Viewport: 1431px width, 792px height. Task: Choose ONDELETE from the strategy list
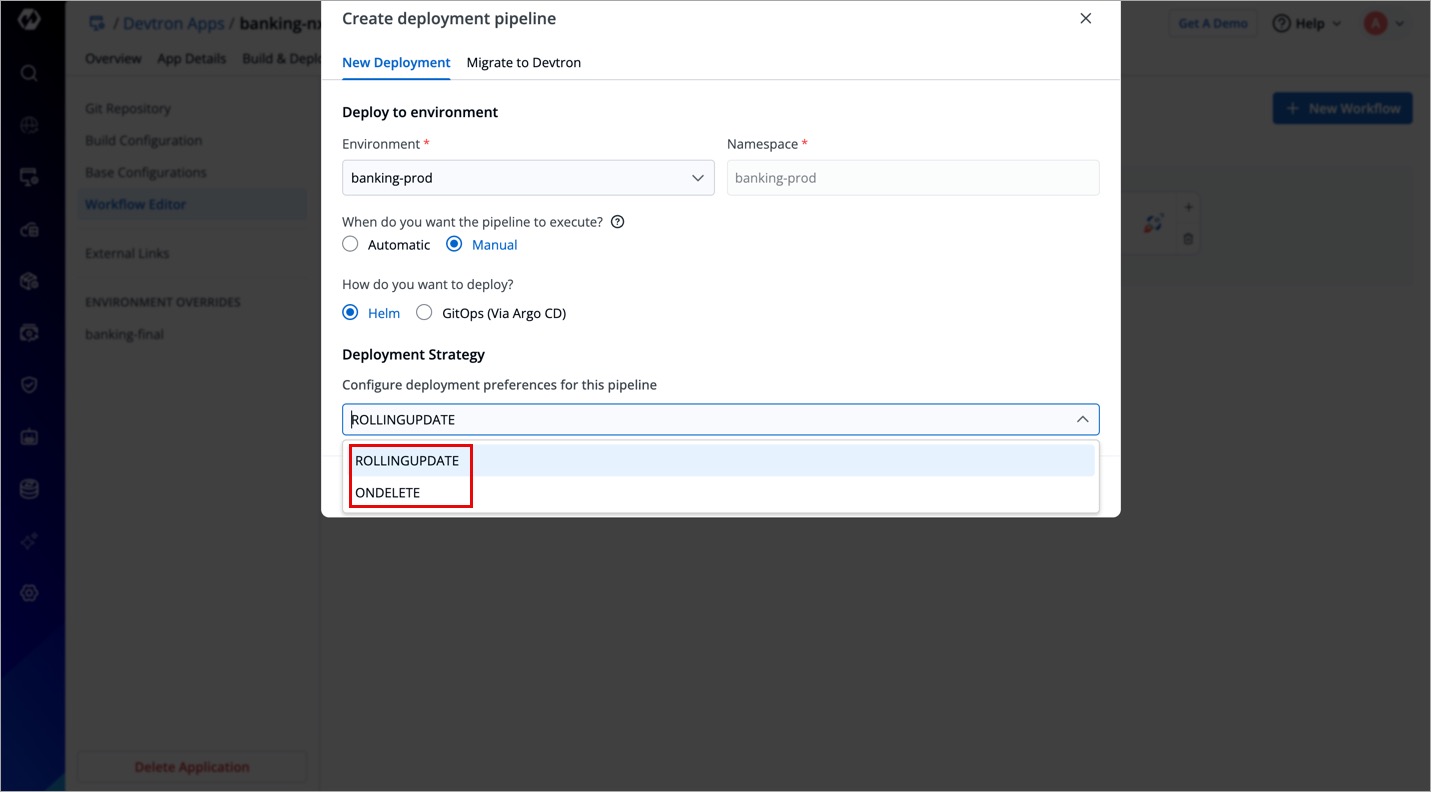tap(388, 493)
